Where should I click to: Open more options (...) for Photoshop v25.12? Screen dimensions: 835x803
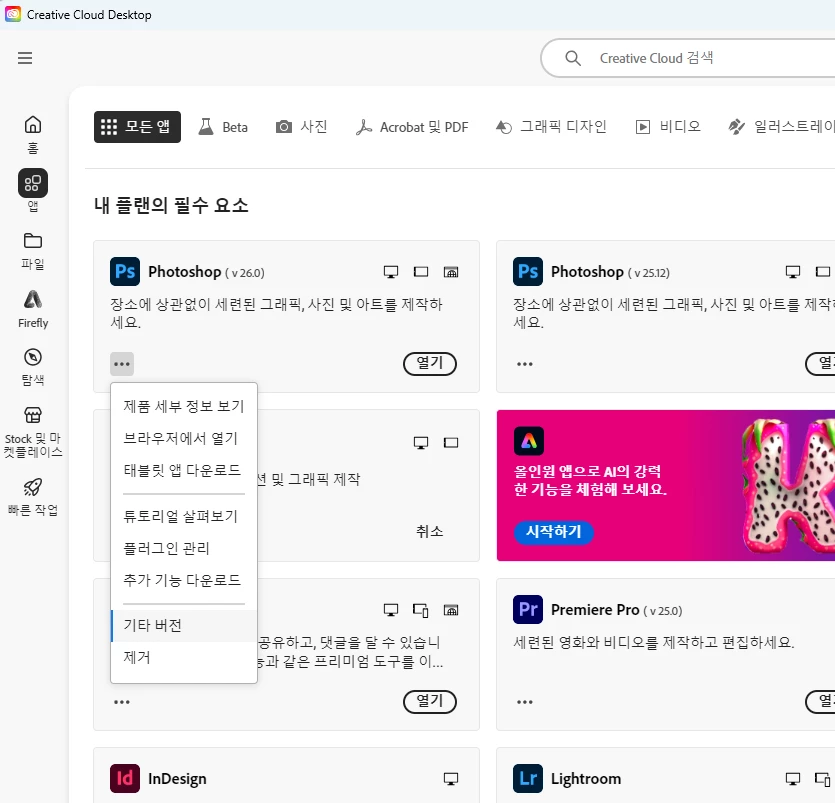(525, 364)
